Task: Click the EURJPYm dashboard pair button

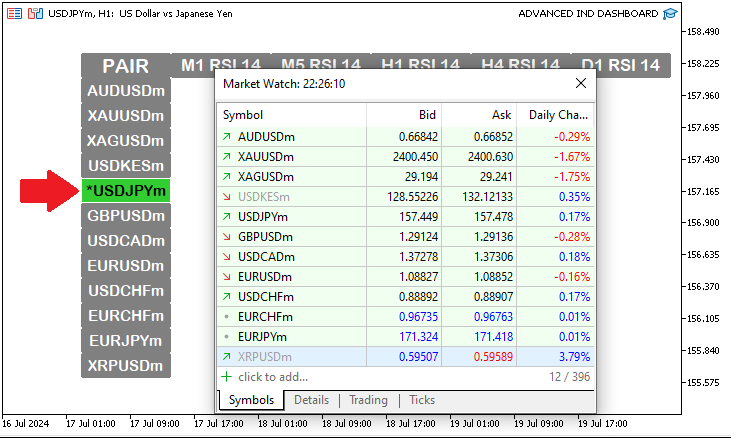Action: click(x=126, y=341)
